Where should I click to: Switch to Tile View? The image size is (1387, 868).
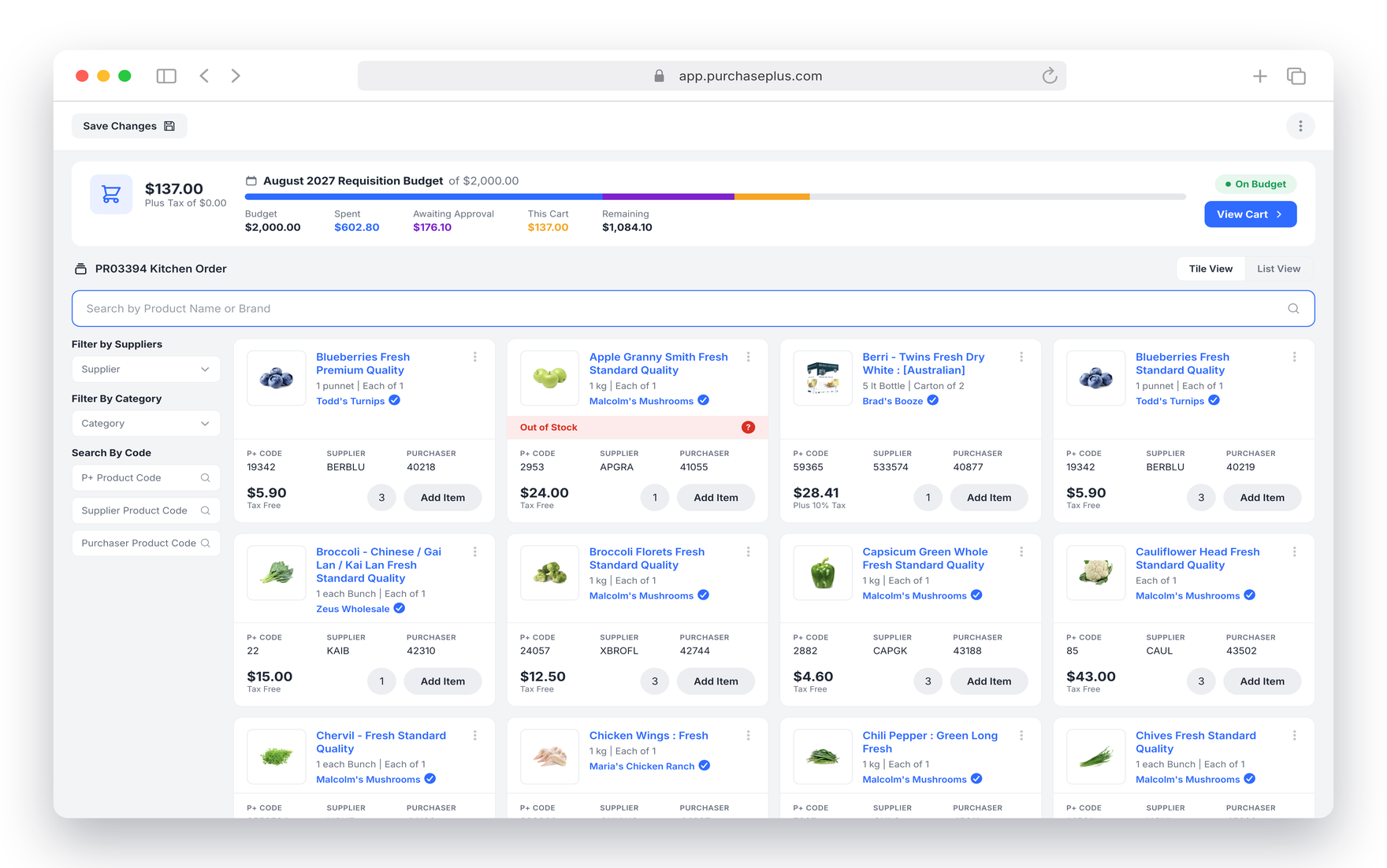tap(1210, 269)
